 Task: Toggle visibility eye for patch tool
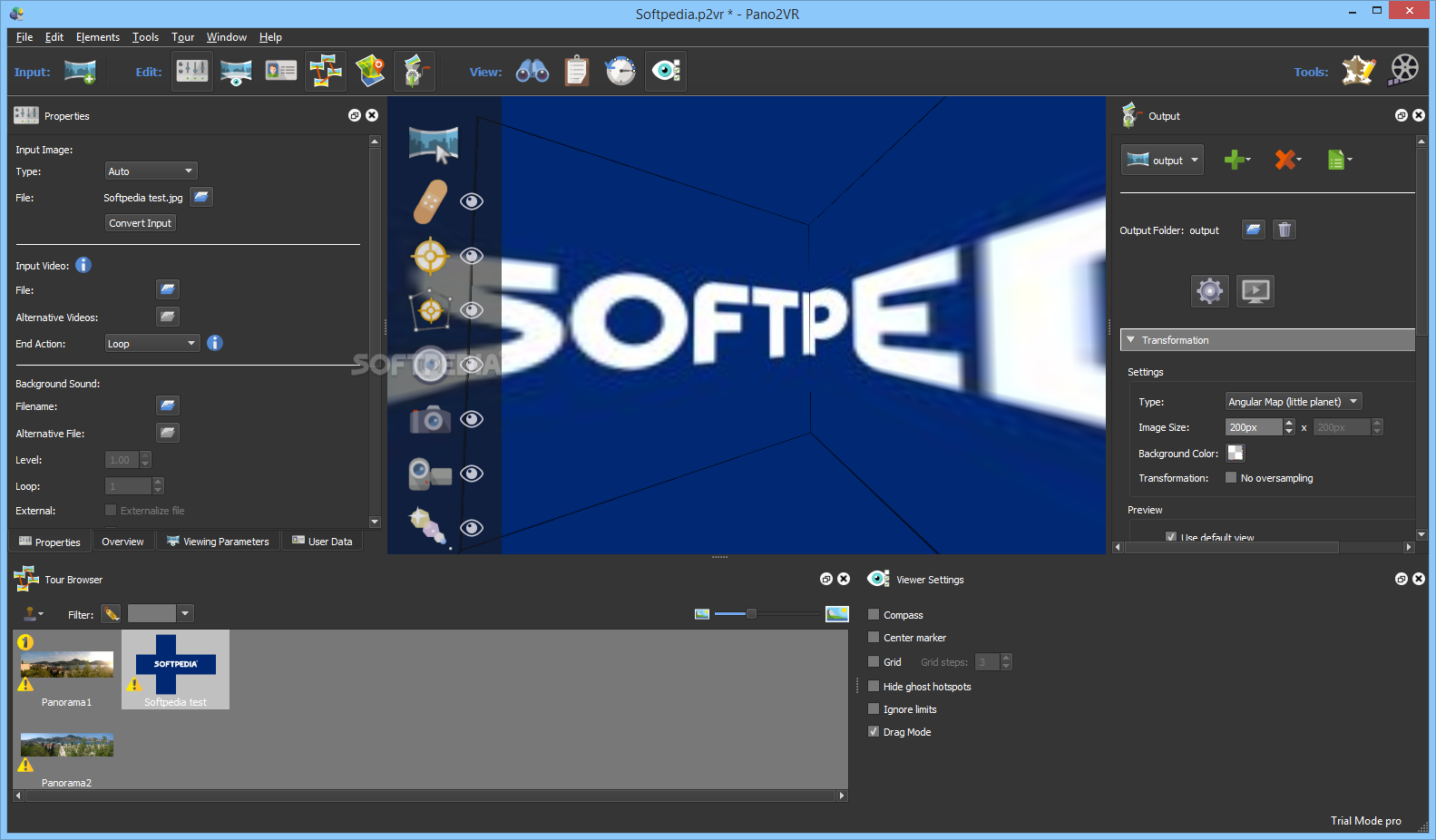pyautogui.click(x=471, y=201)
